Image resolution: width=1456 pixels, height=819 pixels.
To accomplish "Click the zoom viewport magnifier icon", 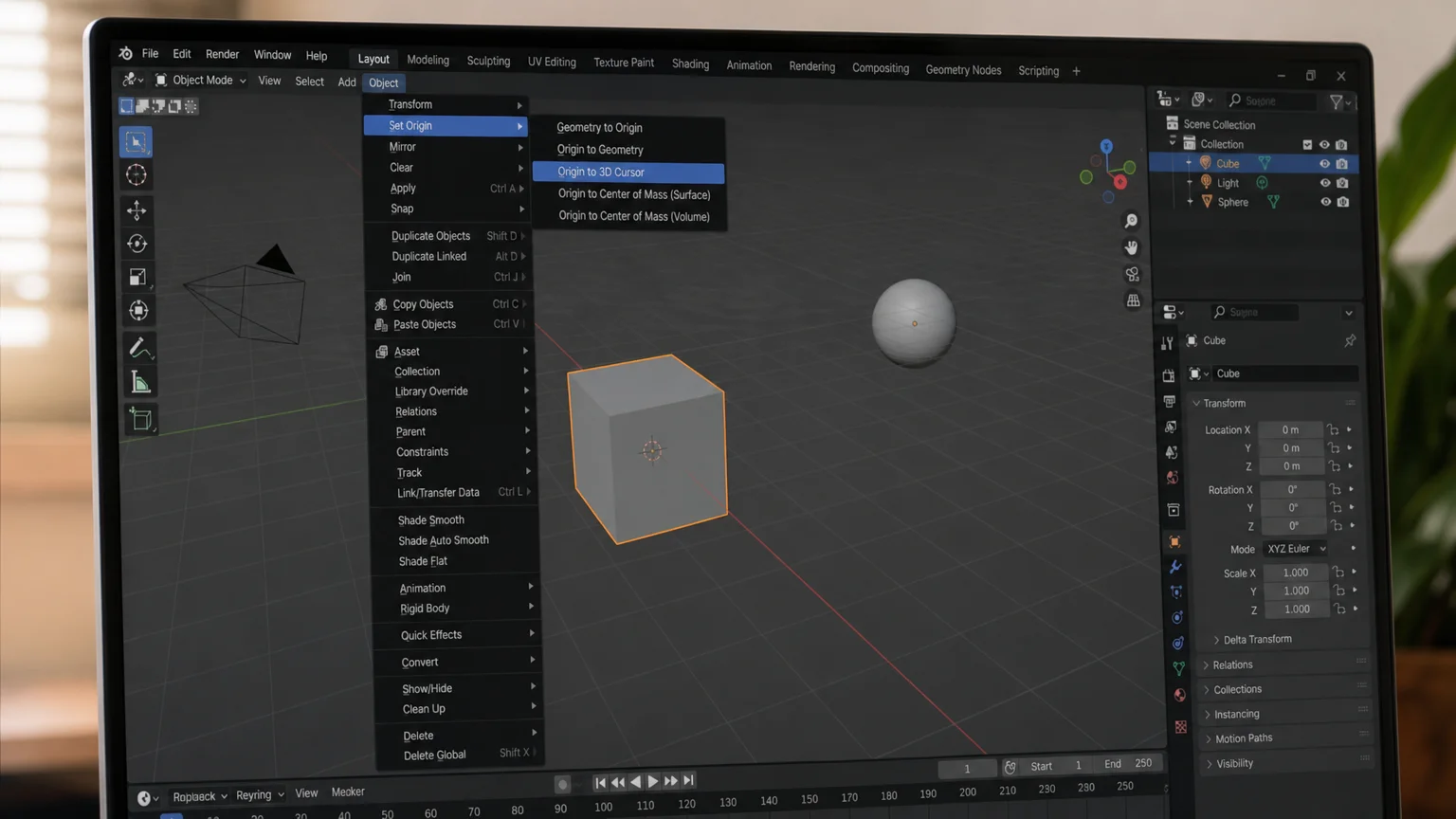I will [x=1131, y=221].
